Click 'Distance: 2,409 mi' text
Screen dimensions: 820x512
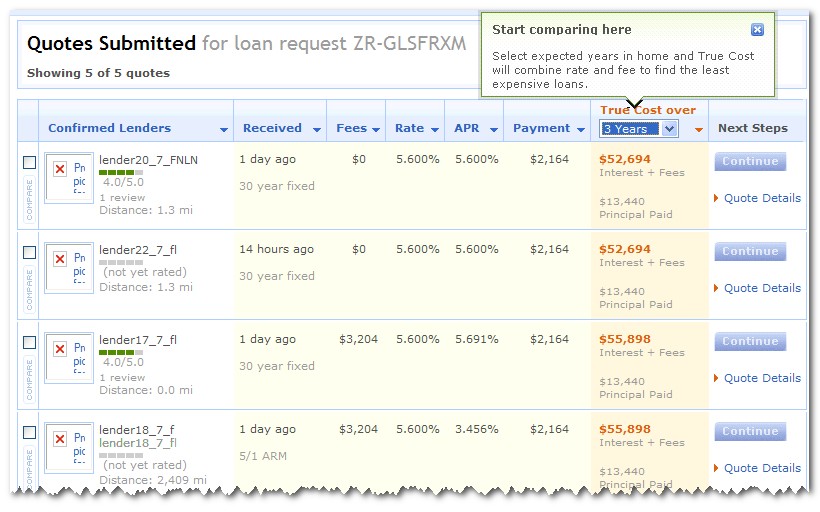point(153,480)
